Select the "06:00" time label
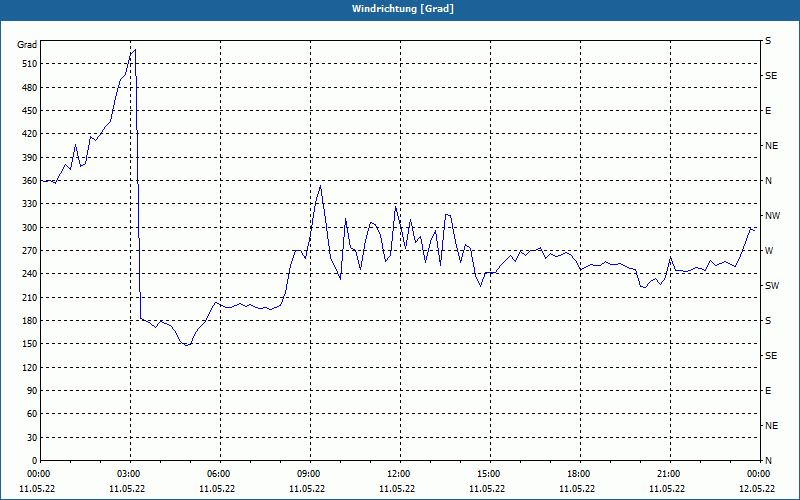This screenshot has width=800, height=500. click(x=218, y=474)
